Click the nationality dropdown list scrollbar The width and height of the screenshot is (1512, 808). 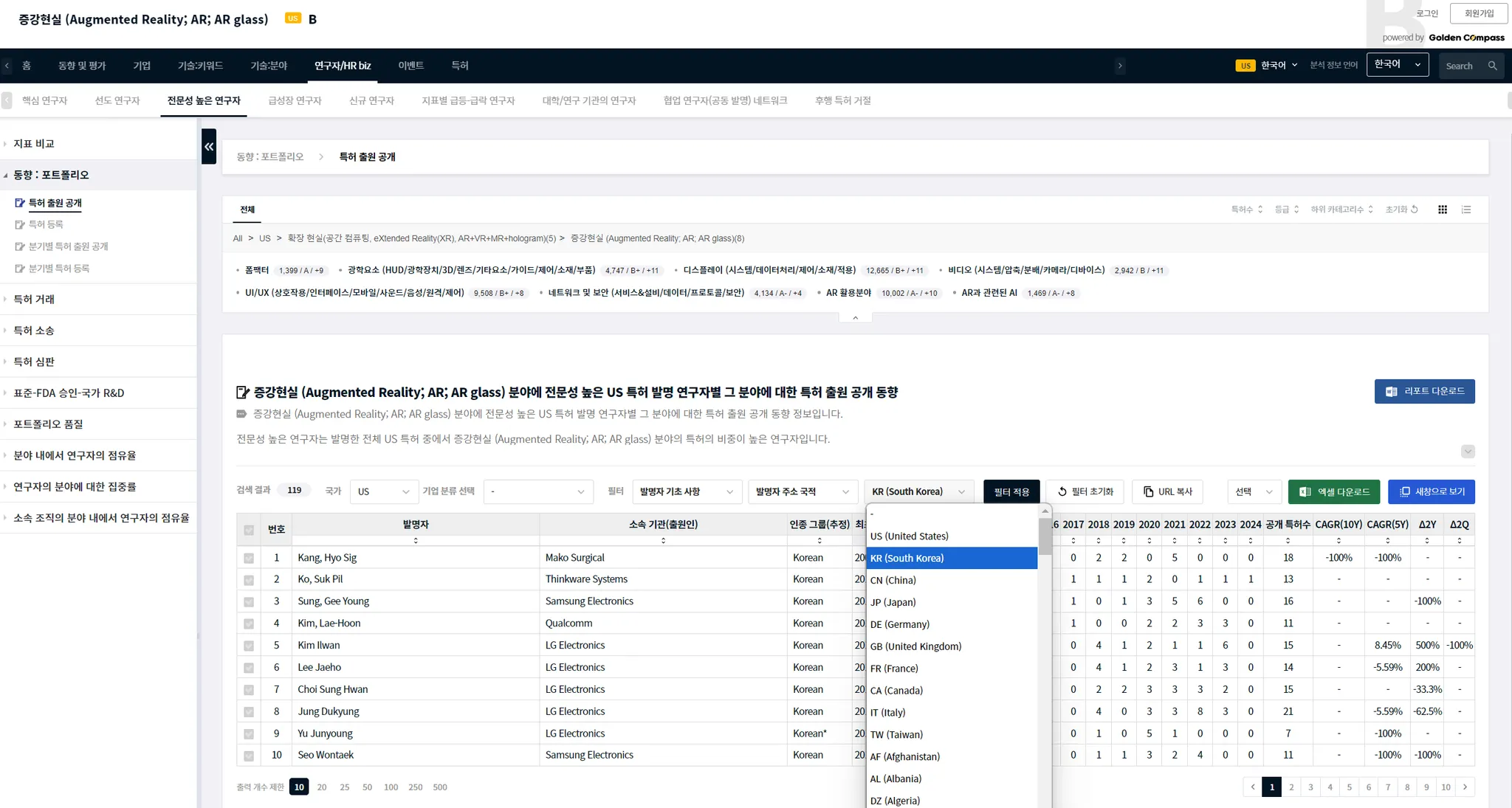(x=1044, y=537)
